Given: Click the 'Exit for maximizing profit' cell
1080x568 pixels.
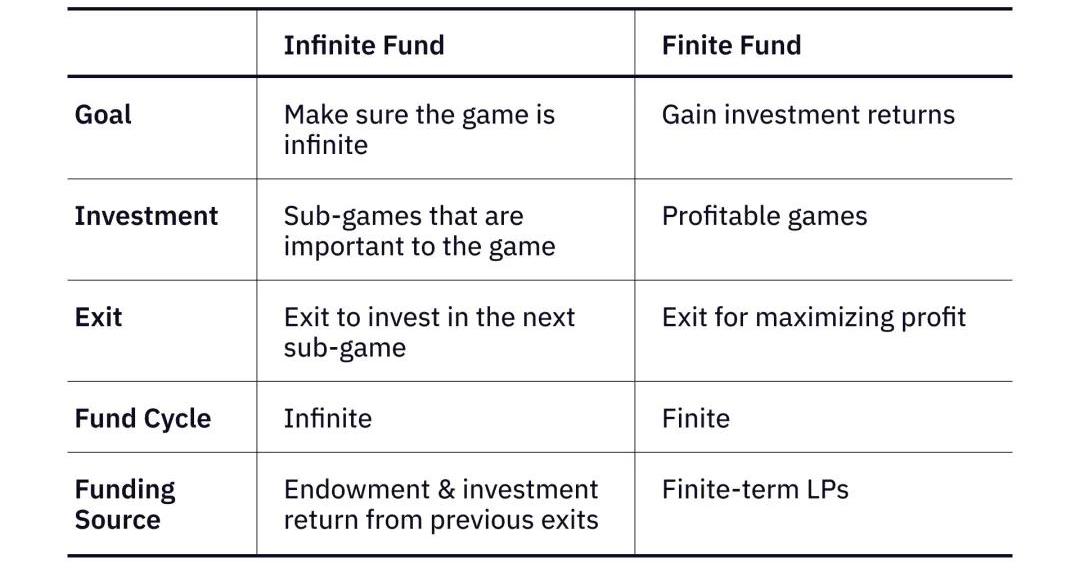Looking at the screenshot, I should 814,317.
